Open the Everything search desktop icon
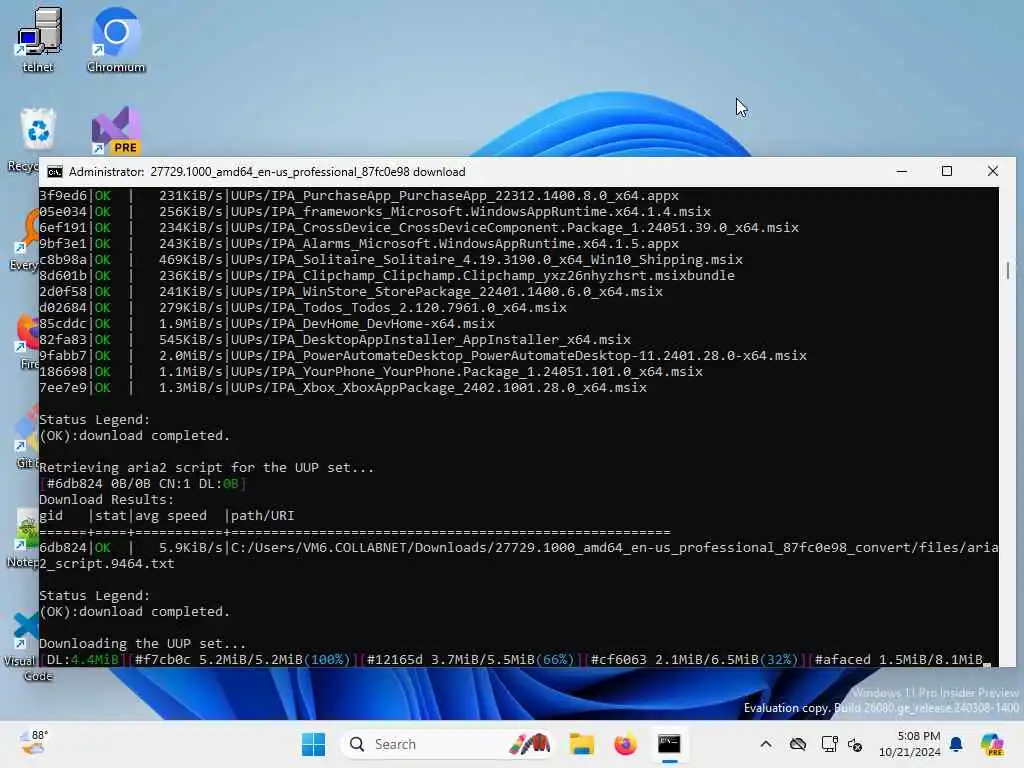This screenshot has width=1024, height=768. [x=25, y=240]
